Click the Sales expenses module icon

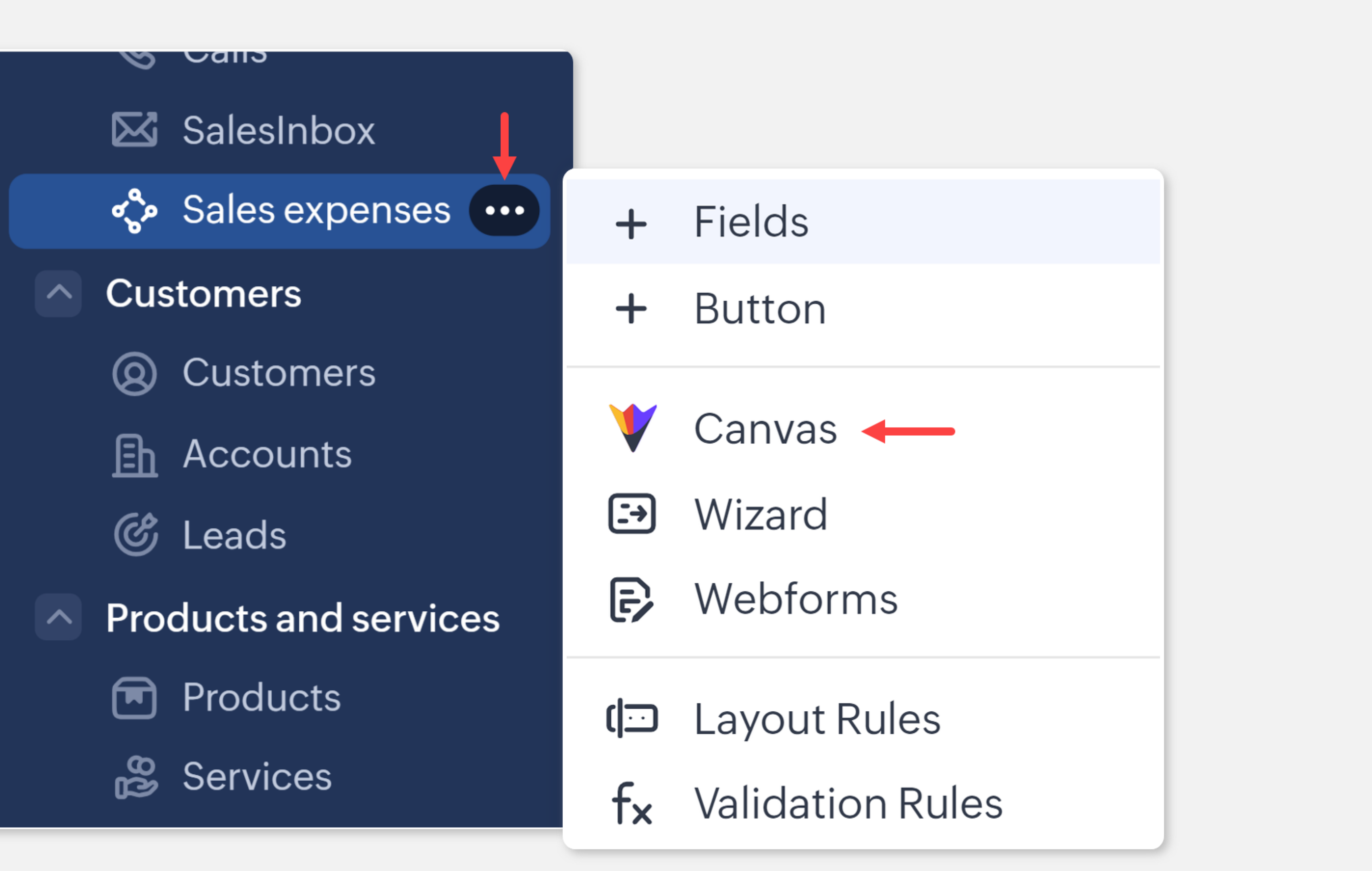135,211
